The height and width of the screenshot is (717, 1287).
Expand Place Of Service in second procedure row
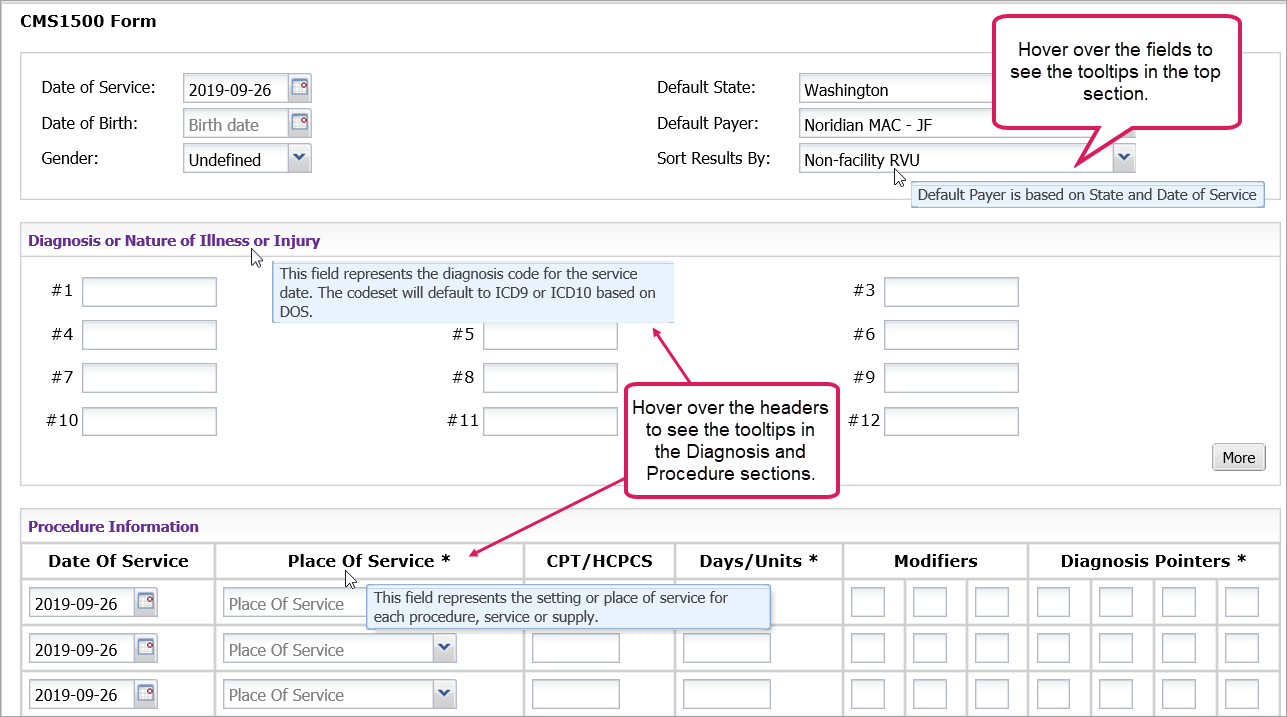[x=444, y=649]
